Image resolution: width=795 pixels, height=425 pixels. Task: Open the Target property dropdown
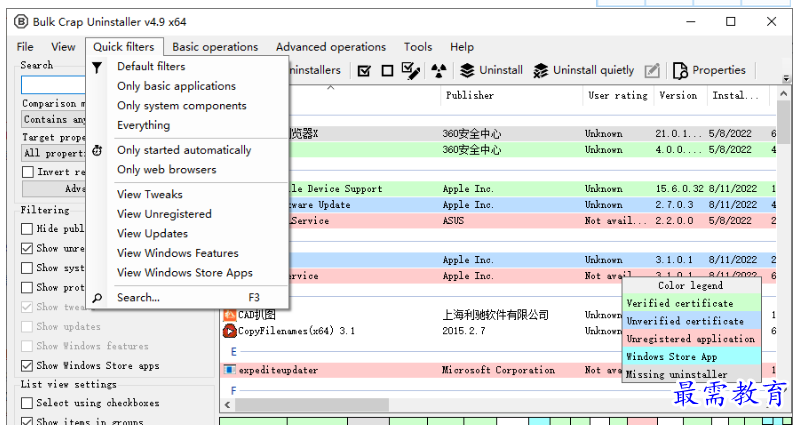pyautogui.click(x=52, y=153)
